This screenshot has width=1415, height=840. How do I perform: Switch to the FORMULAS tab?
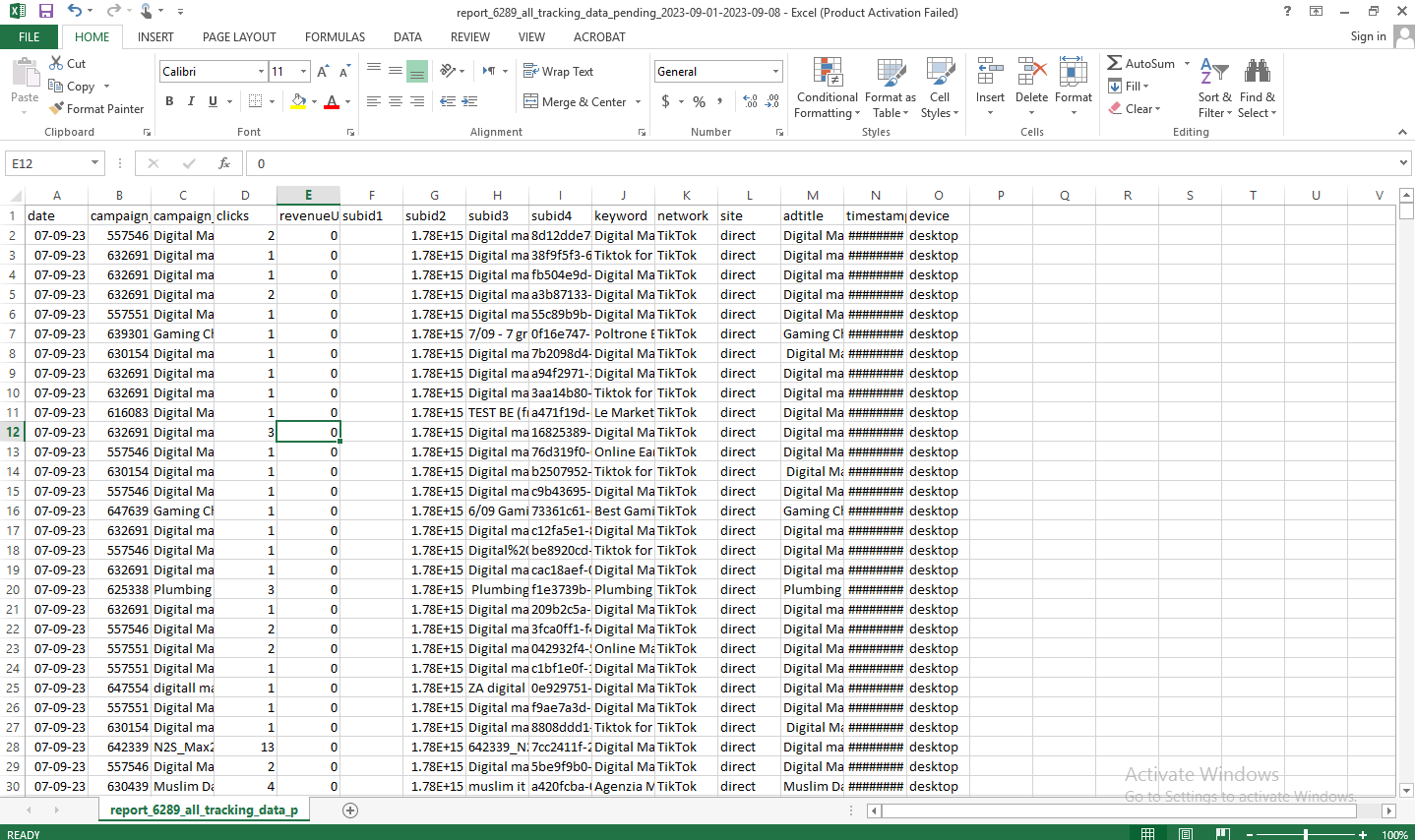tap(335, 37)
